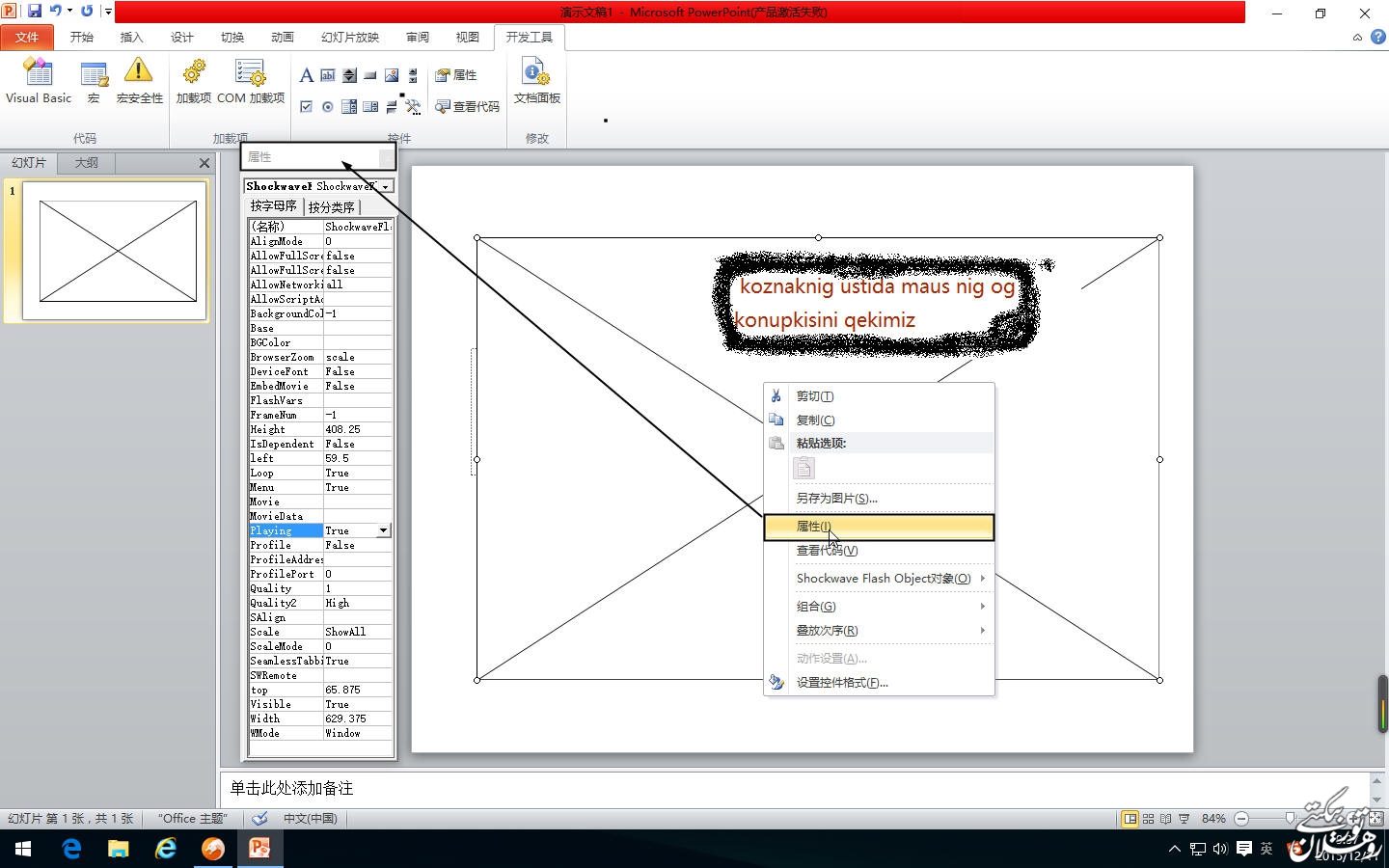
Task: Open undo history dropdown arrow
Action: [69, 12]
